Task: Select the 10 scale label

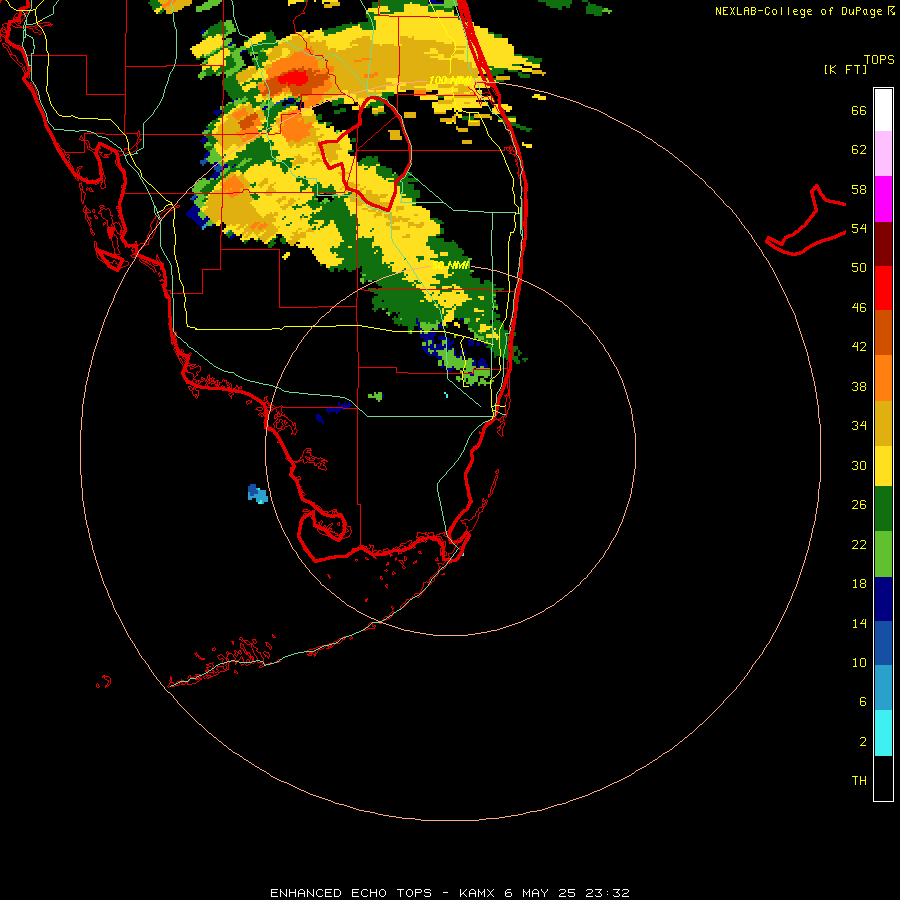Action: coord(859,662)
